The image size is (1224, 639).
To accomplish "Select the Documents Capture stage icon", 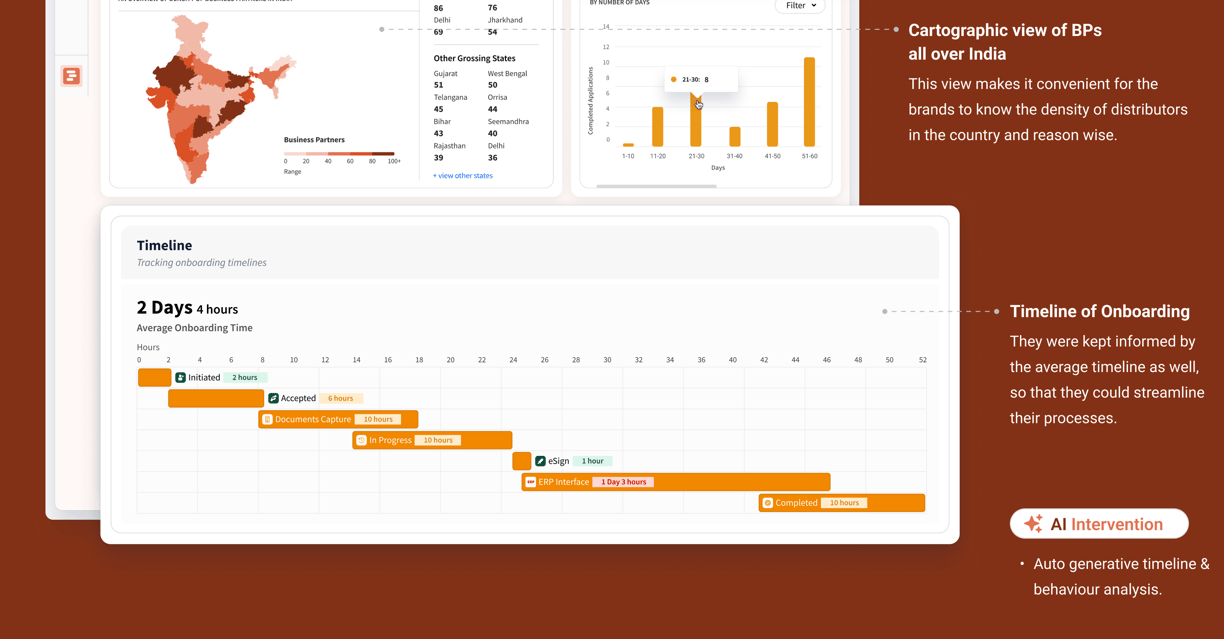I will click(x=267, y=419).
